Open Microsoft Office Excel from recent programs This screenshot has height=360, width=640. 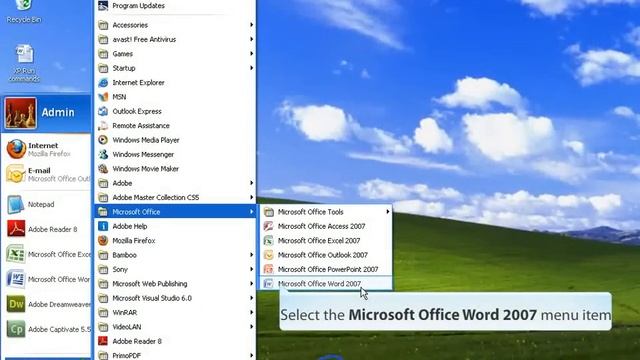47,254
